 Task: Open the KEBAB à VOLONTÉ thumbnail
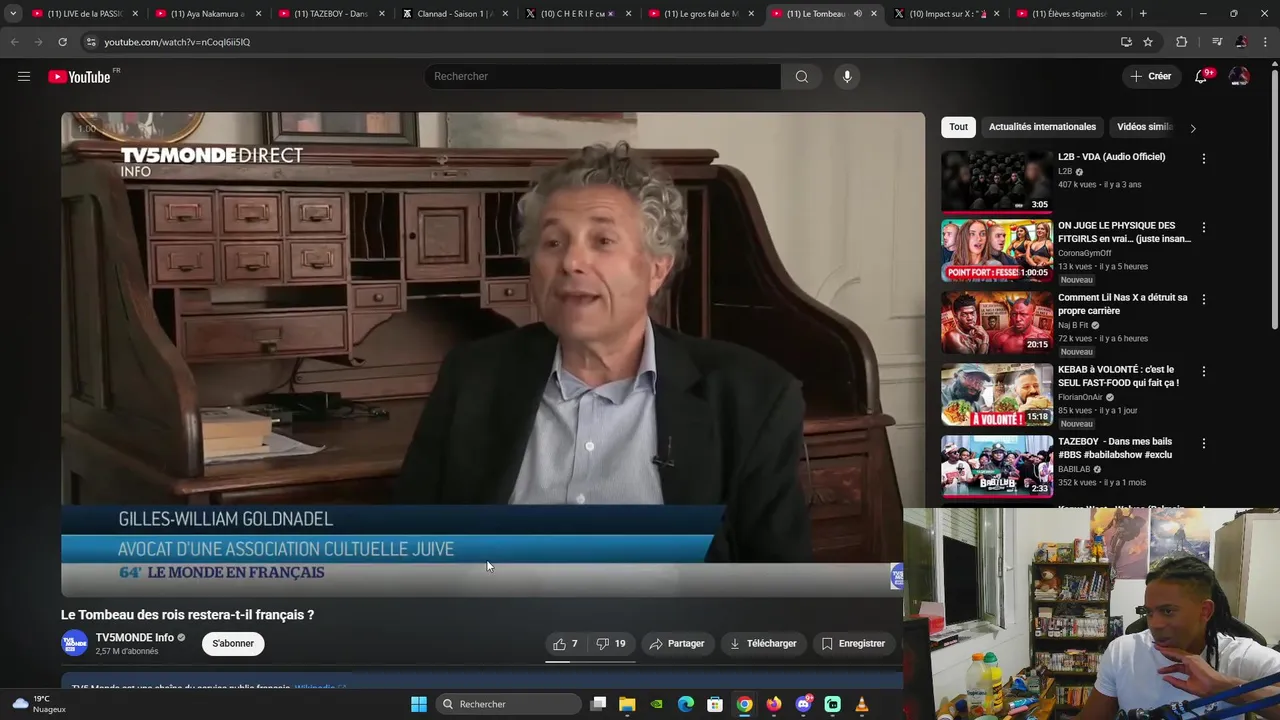click(x=997, y=395)
